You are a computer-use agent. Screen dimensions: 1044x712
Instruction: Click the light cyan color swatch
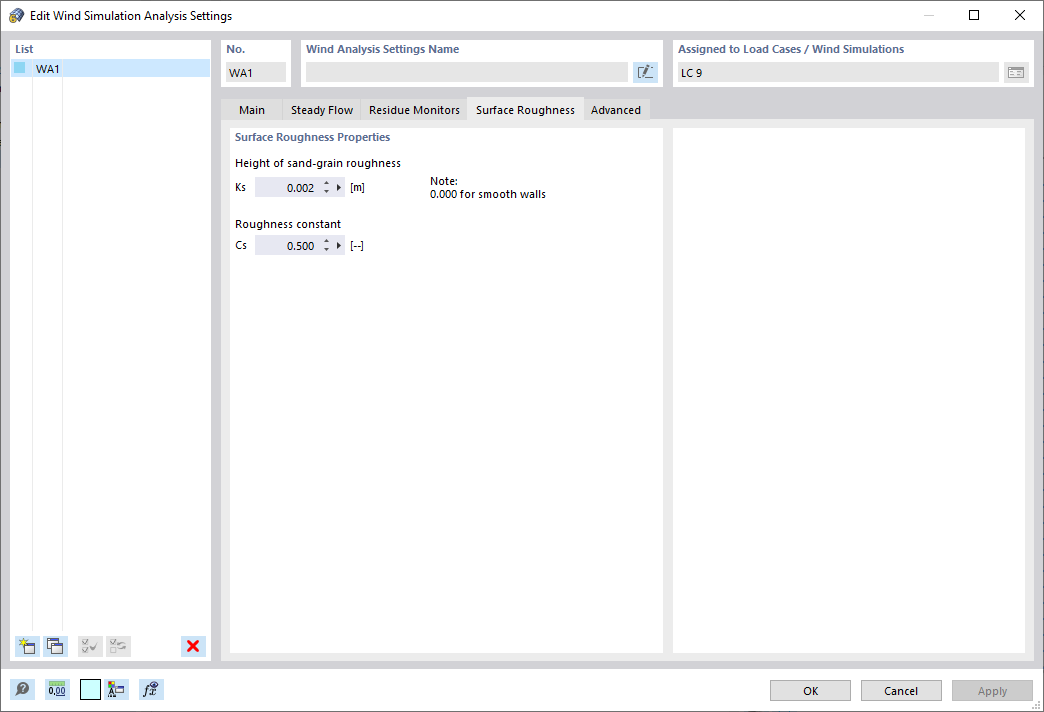pos(91,689)
